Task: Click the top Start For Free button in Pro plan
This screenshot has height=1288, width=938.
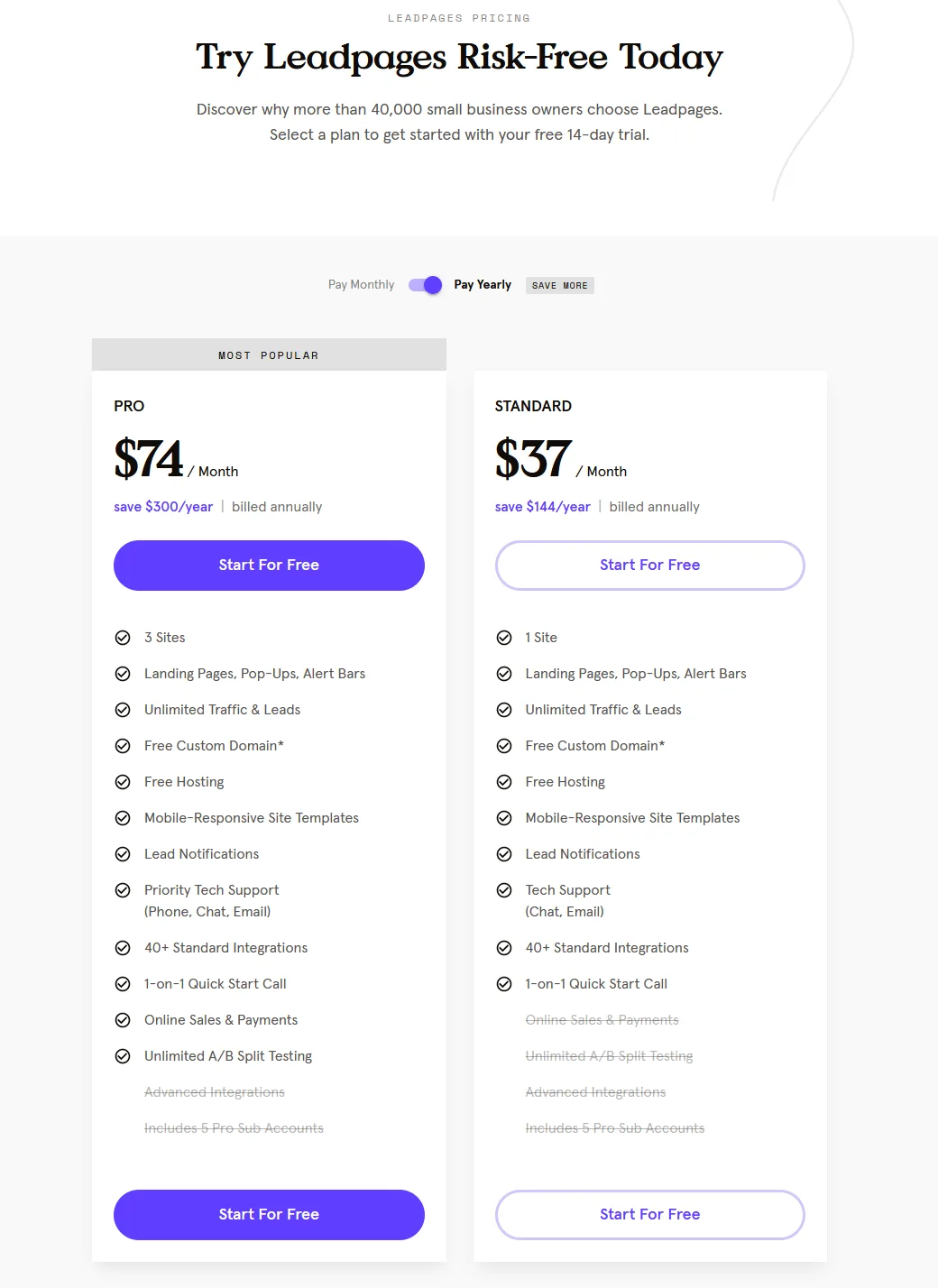Action: [269, 566]
